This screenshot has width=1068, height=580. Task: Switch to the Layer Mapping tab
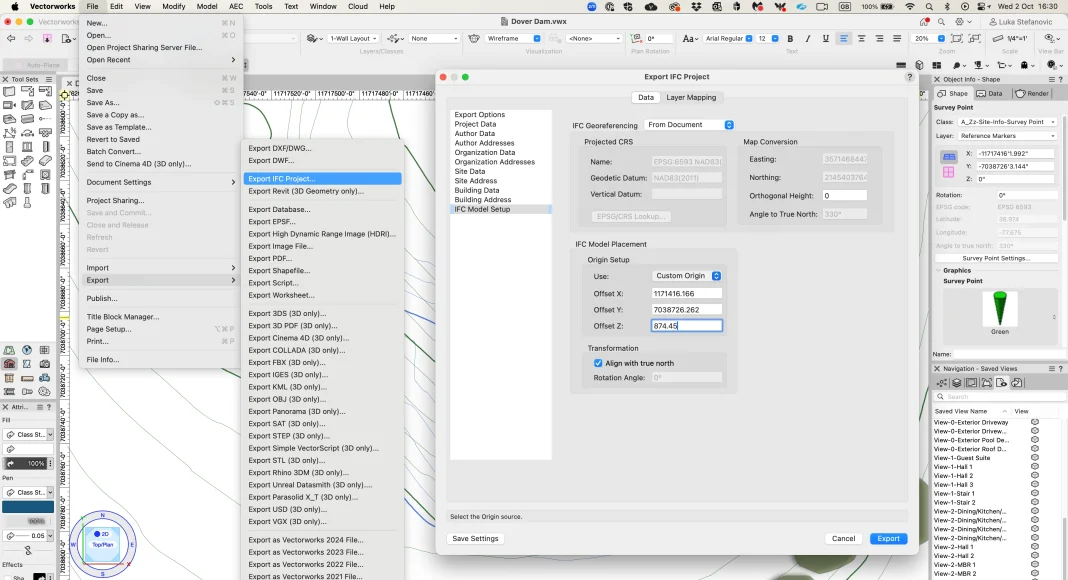(691, 97)
